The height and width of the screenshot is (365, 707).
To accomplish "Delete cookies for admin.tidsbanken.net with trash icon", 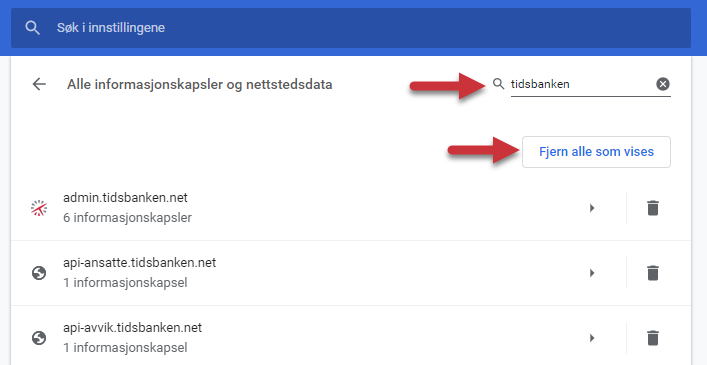I will pos(653,208).
